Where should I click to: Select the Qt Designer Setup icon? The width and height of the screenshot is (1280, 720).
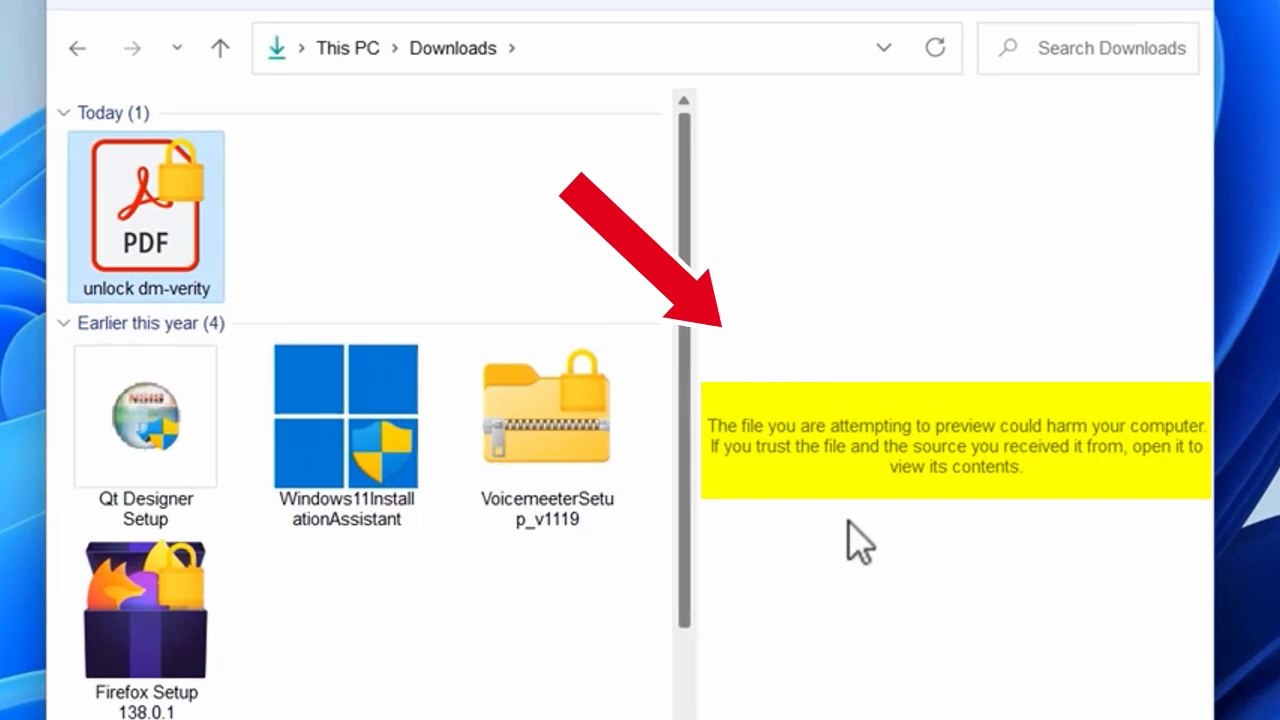[145, 416]
